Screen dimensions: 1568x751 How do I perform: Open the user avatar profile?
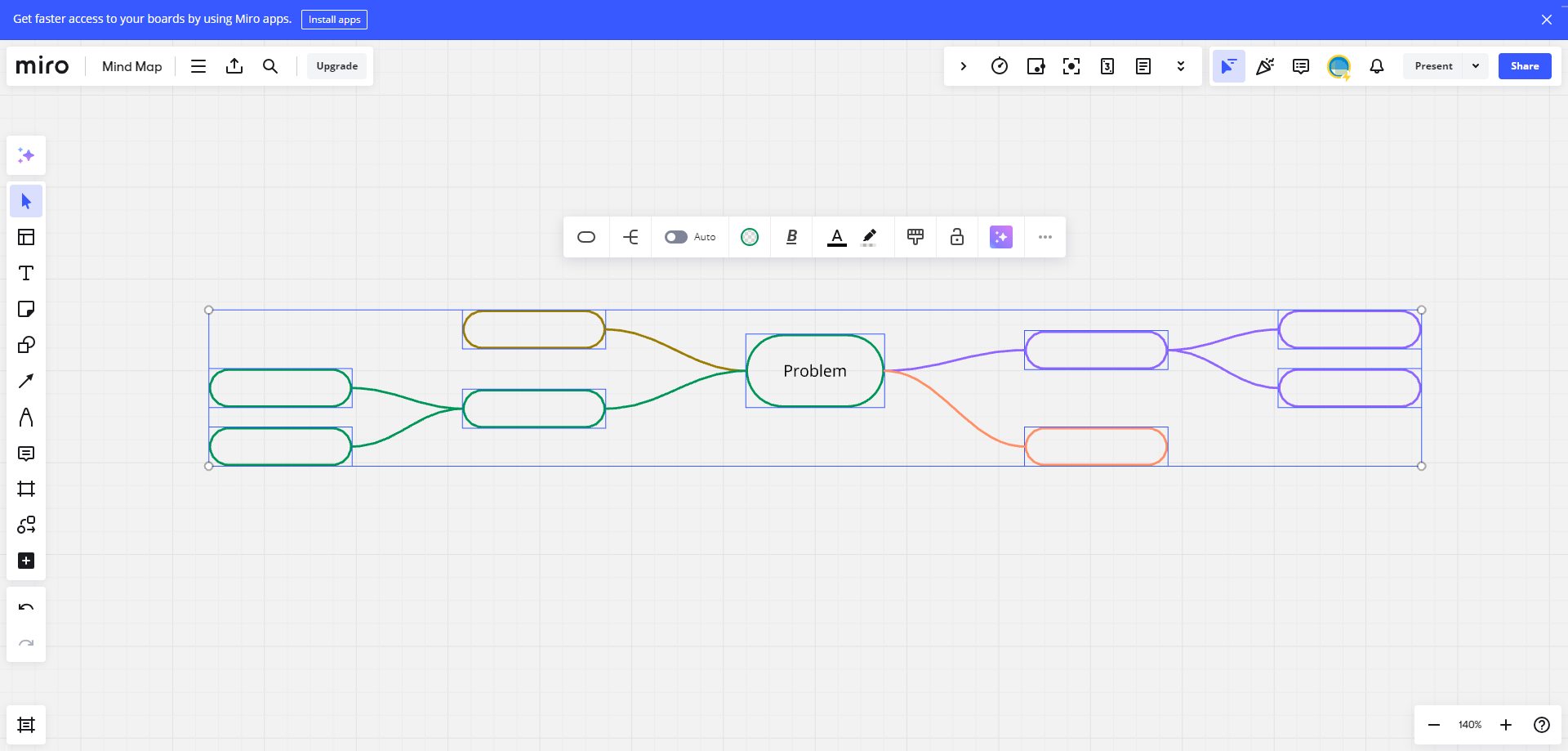click(1339, 66)
